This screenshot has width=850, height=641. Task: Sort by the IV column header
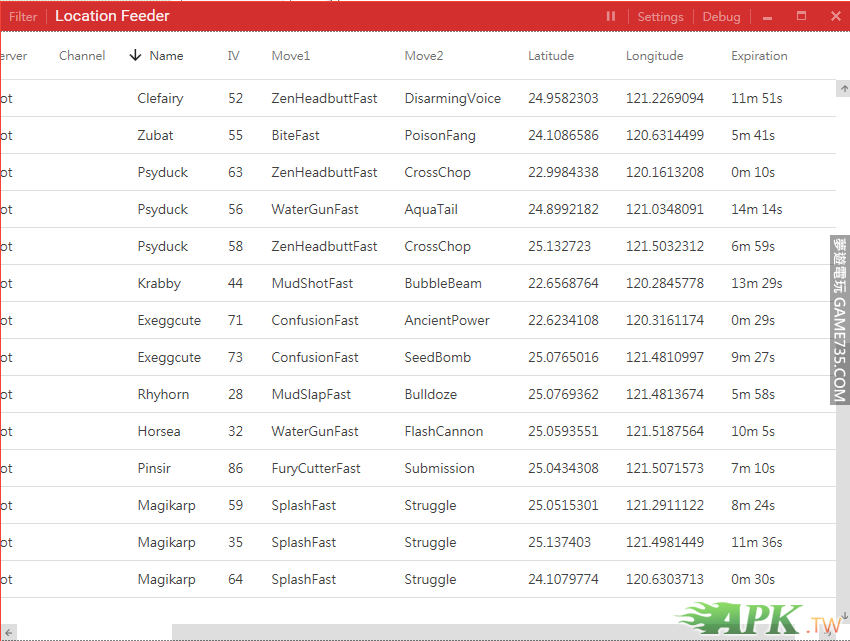coord(234,55)
